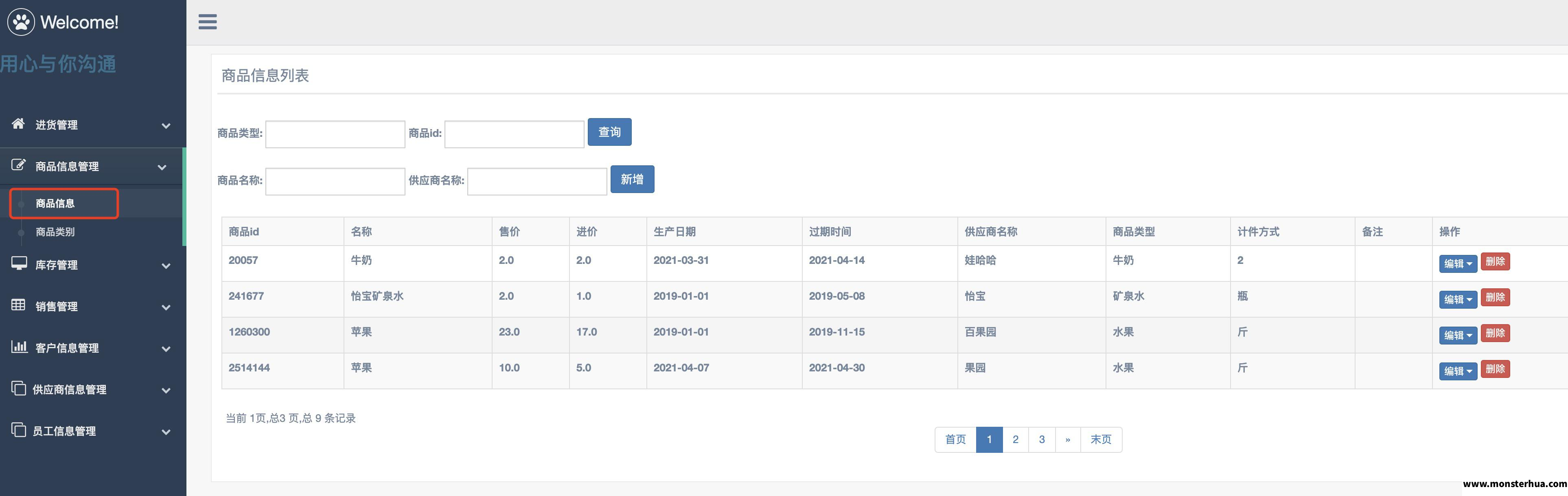
Task: Select the 商品信息 submenu item
Action: 55,203
